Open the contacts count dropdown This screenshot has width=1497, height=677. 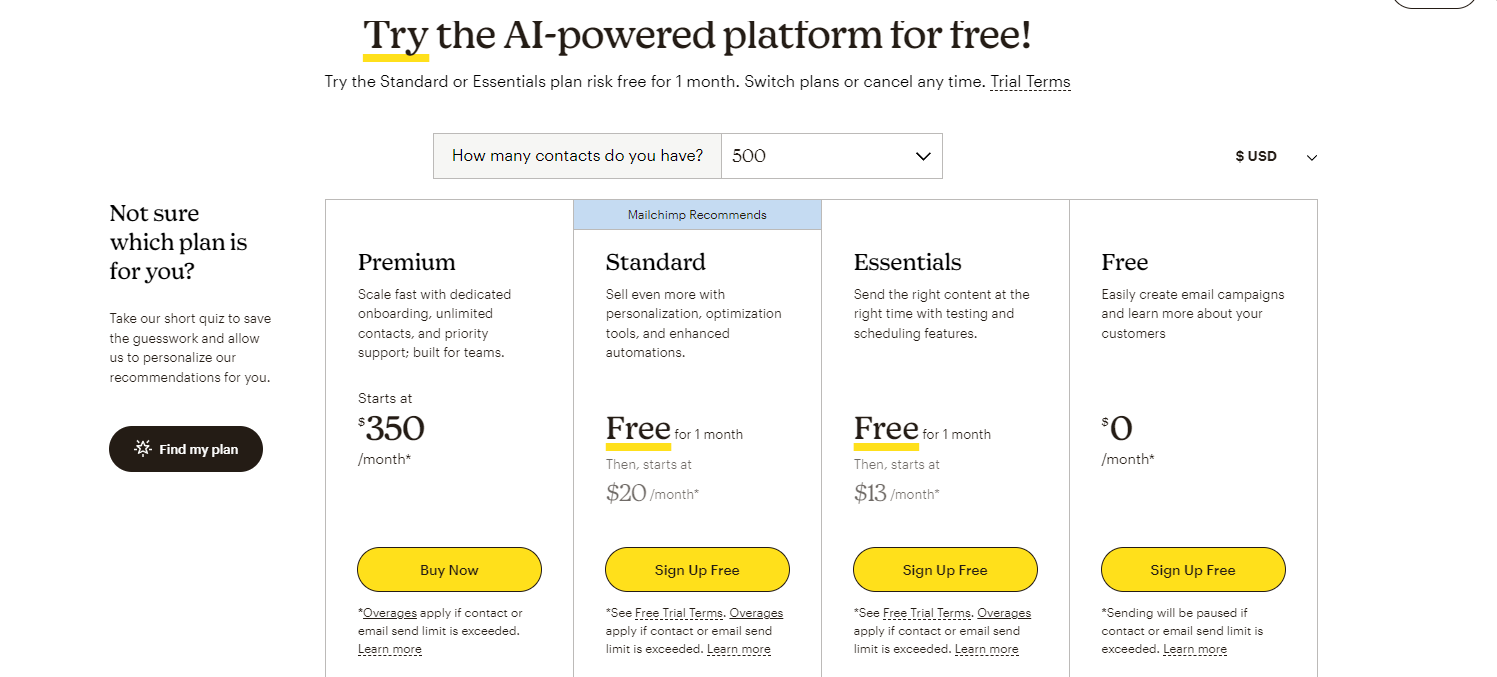pos(830,156)
